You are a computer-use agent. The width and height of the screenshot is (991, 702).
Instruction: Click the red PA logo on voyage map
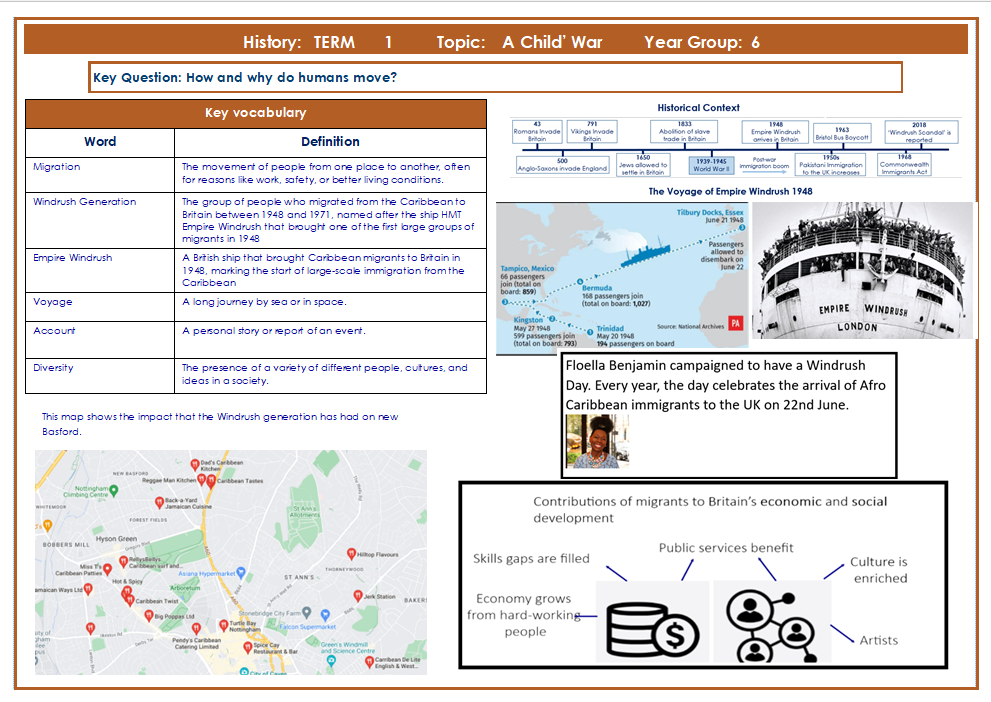[x=735, y=324]
